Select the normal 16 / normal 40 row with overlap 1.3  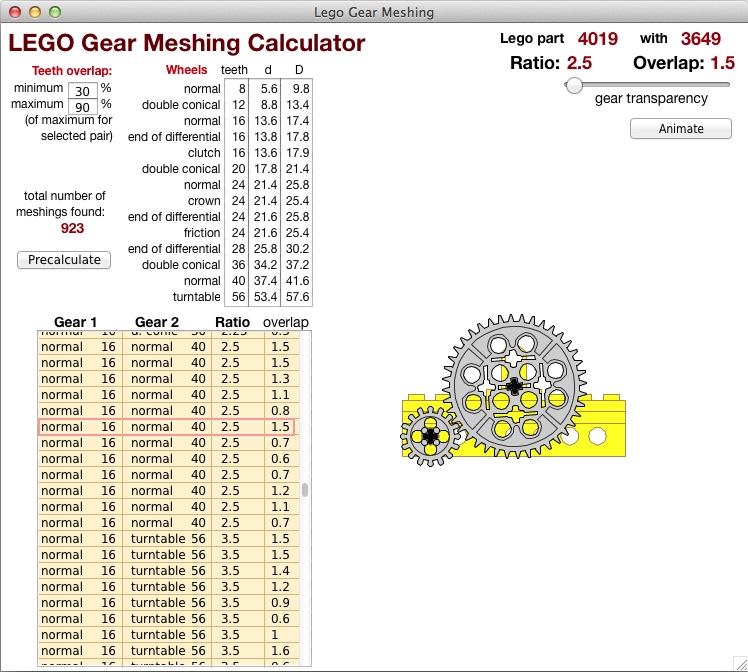[x=168, y=379]
